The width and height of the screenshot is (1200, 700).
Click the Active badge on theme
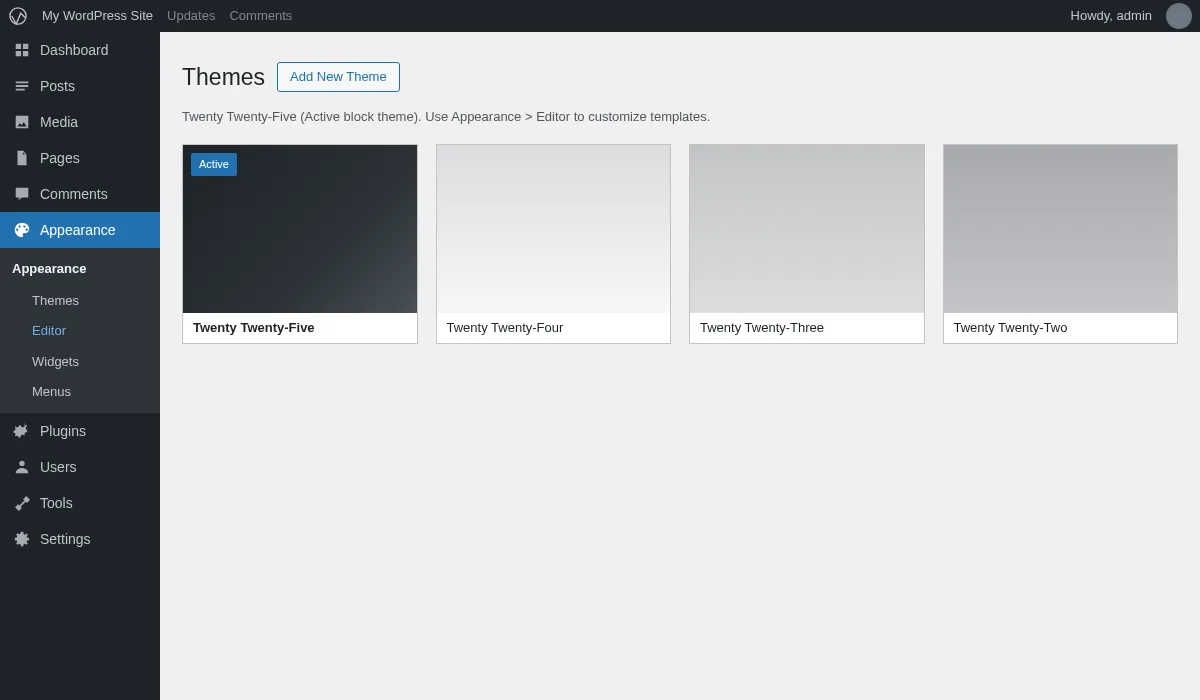[214, 164]
